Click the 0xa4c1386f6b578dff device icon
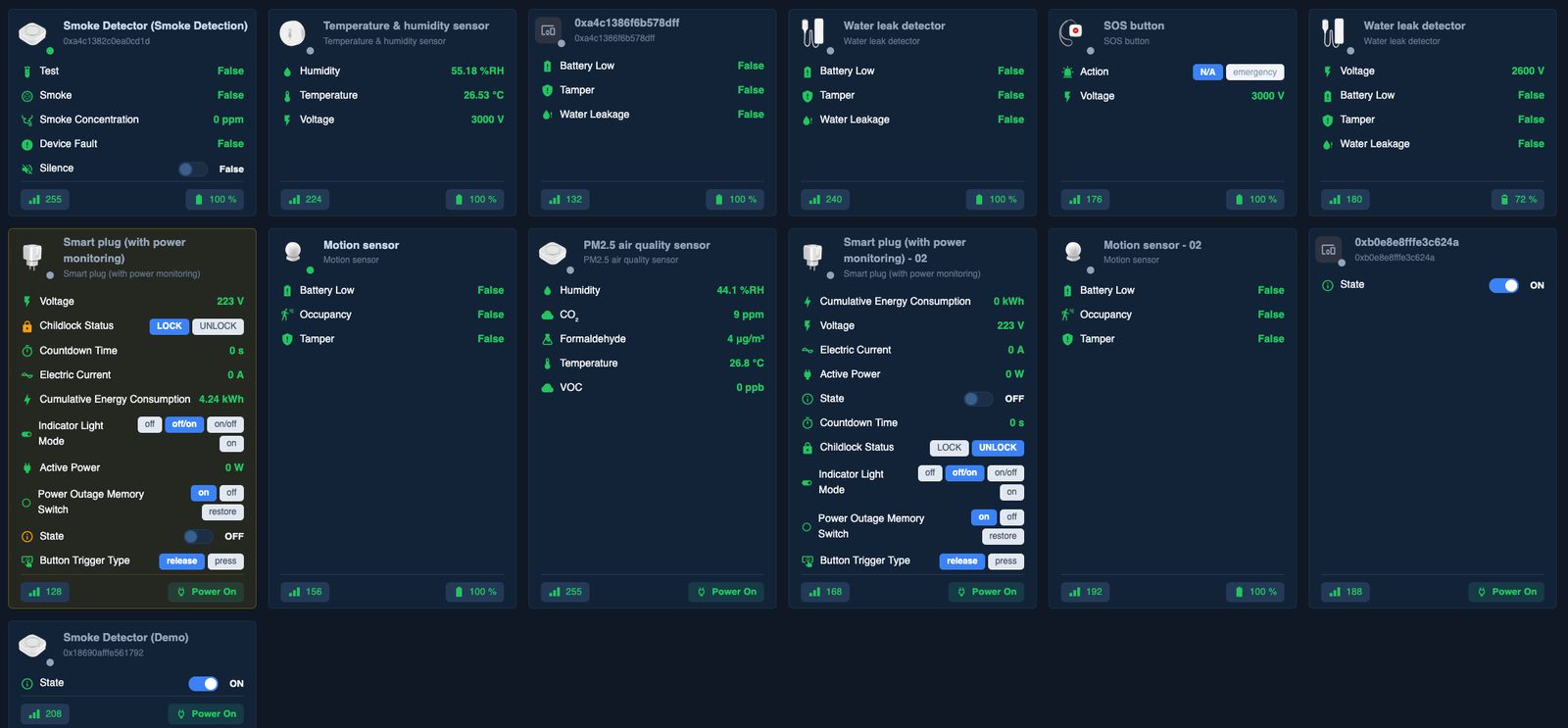1568x728 pixels. [x=549, y=30]
